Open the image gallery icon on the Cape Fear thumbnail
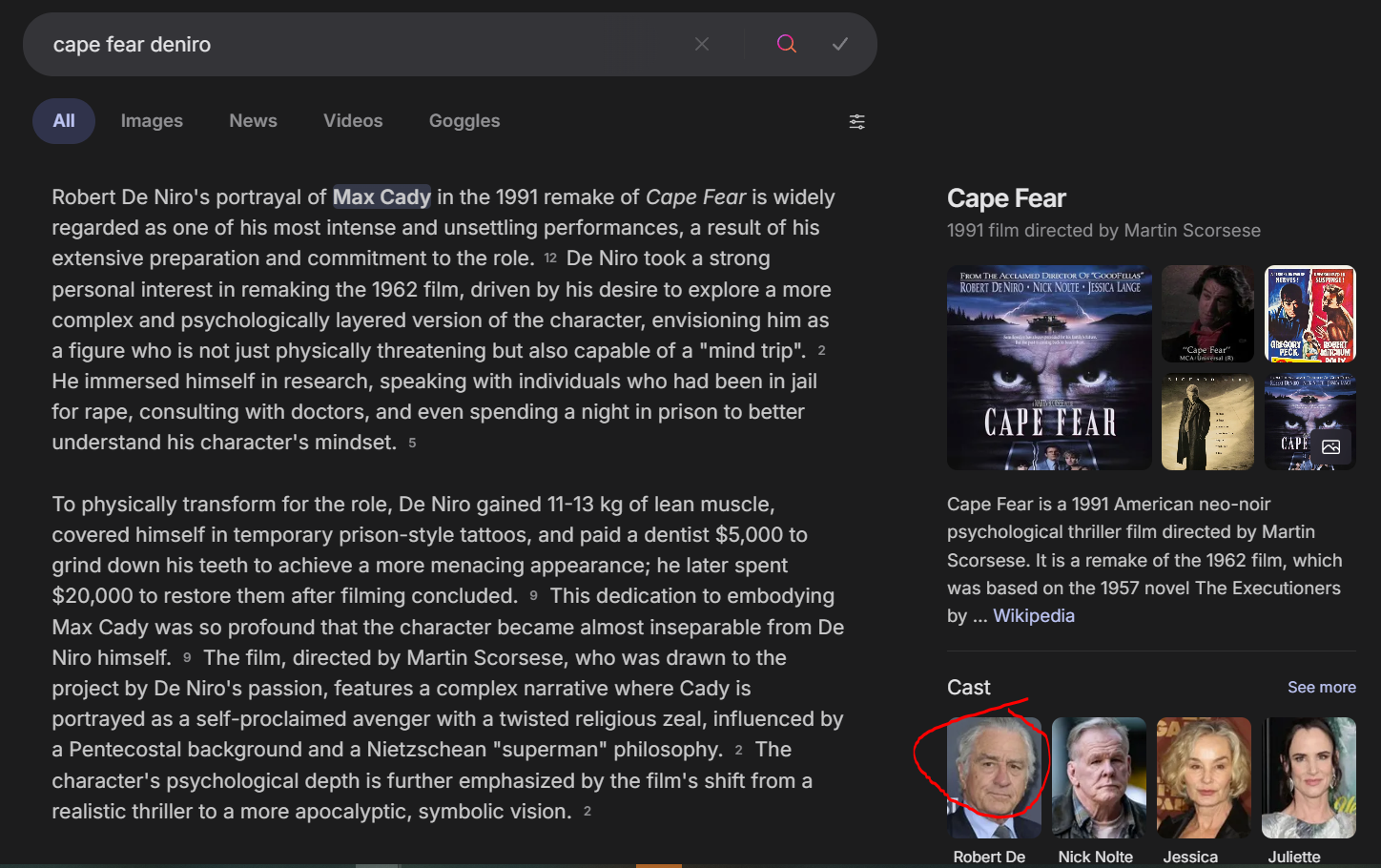Viewport: 1381px width, 868px height. (1331, 446)
